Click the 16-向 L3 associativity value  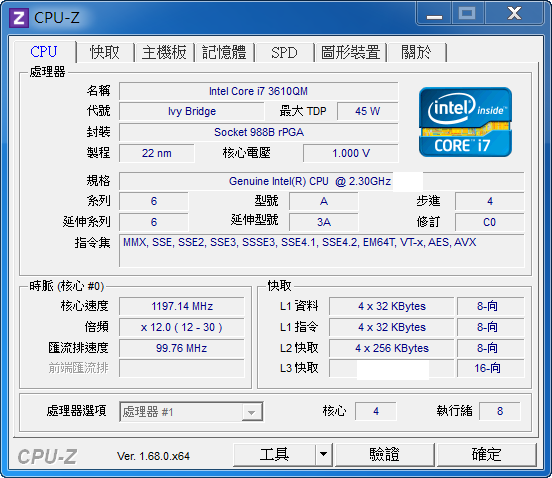(x=490, y=369)
